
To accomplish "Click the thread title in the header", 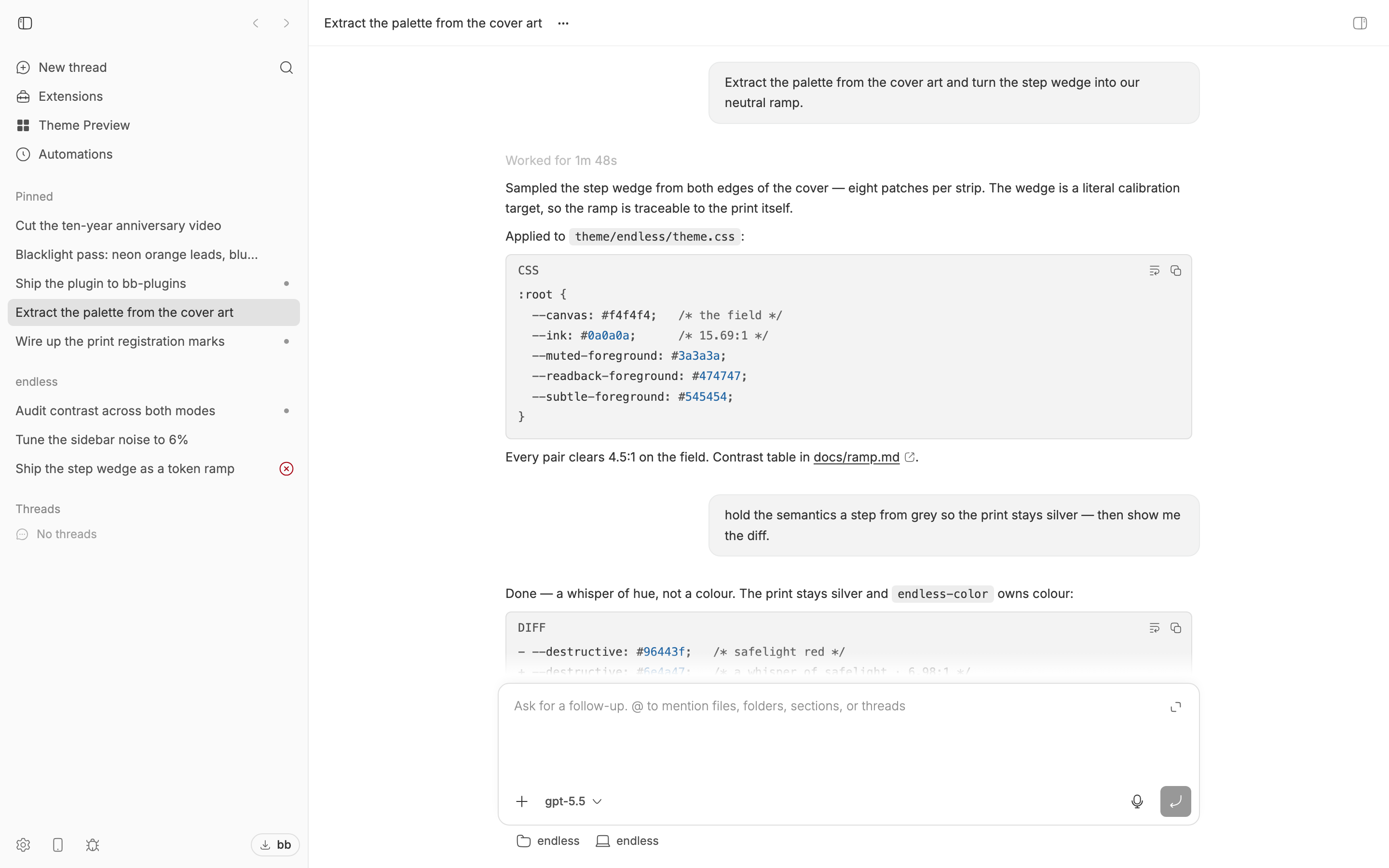I will [433, 23].
